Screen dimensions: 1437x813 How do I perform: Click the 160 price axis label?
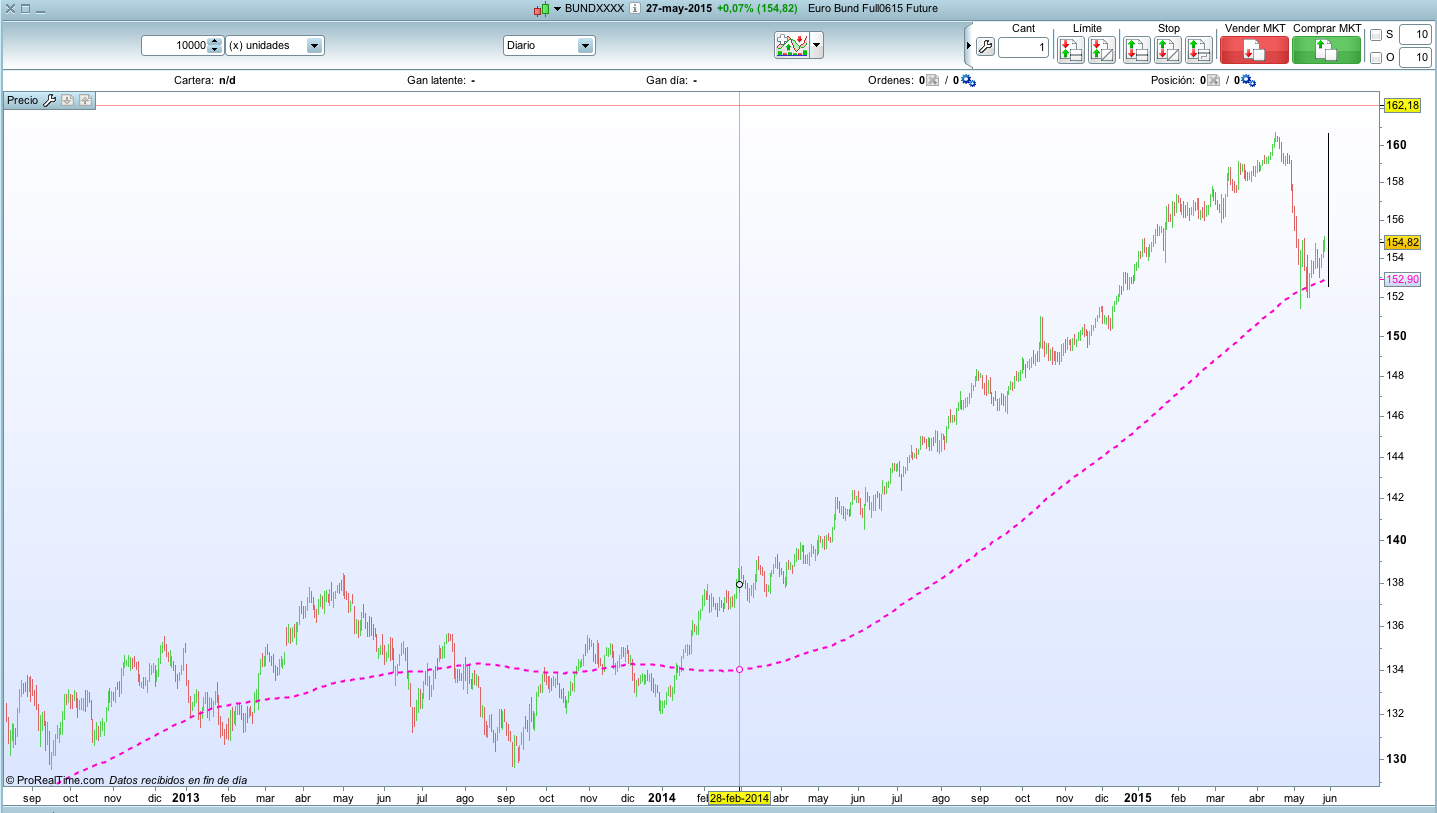point(1396,145)
